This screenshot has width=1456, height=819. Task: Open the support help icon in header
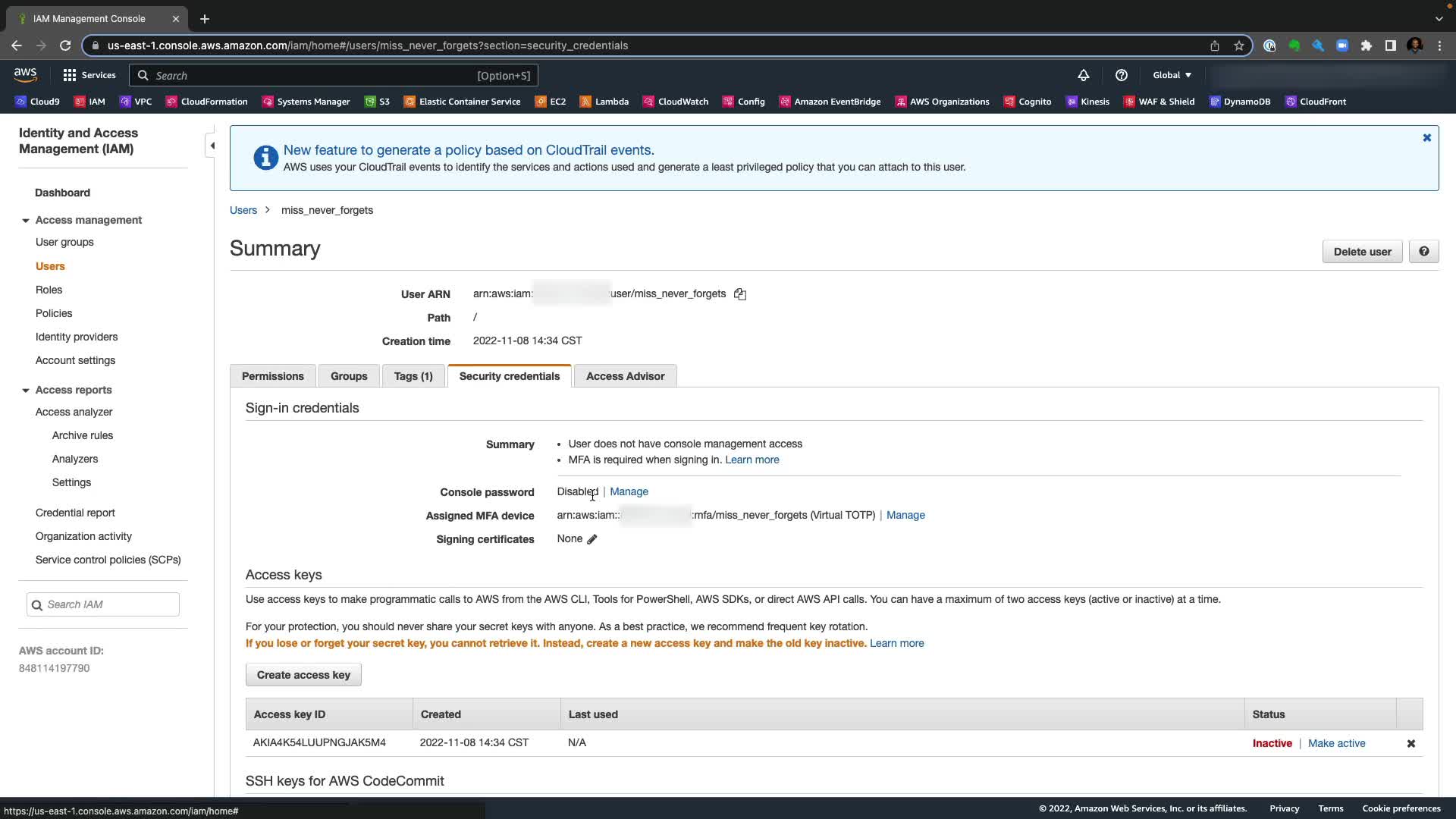(x=1122, y=75)
